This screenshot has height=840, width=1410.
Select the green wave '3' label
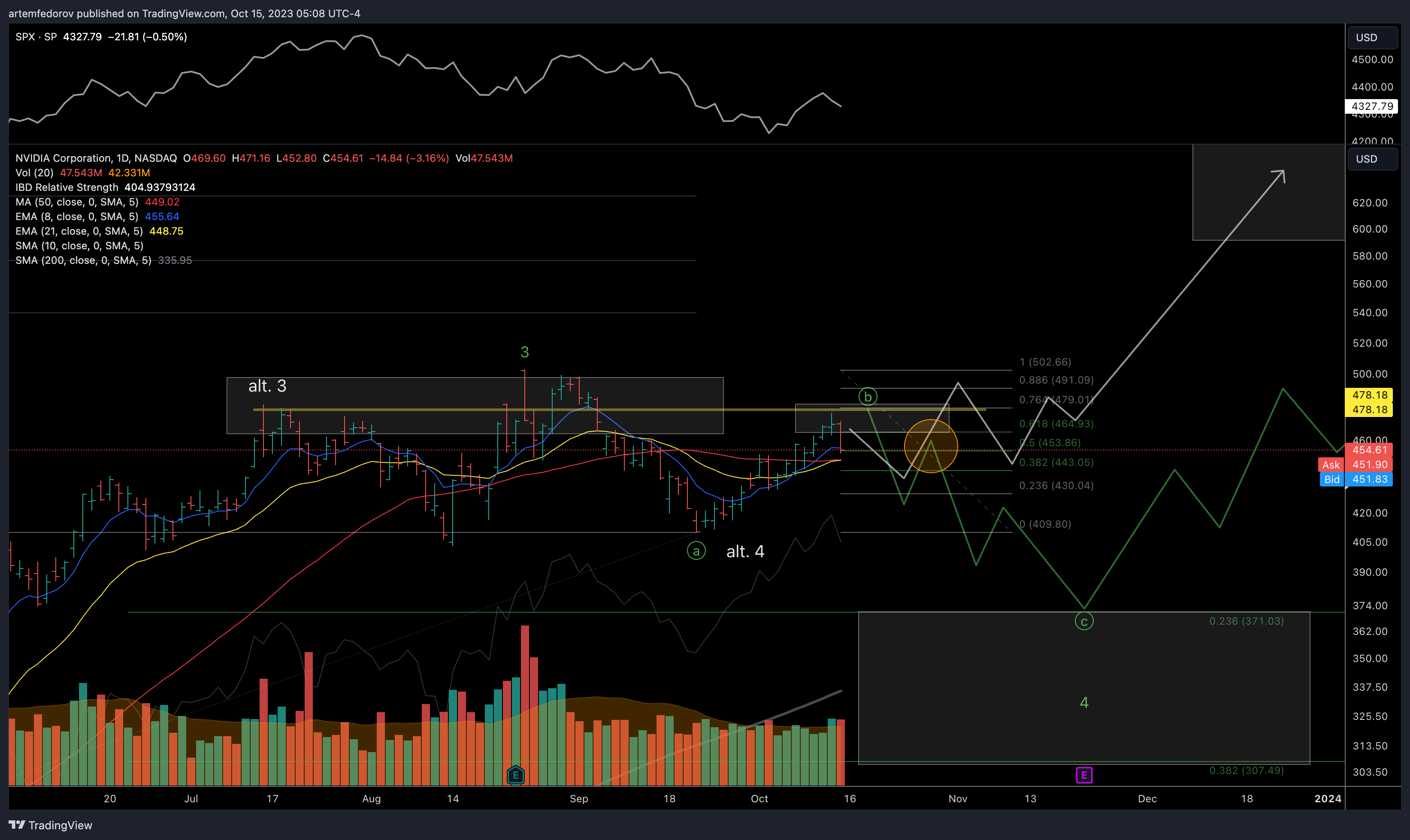tap(525, 352)
